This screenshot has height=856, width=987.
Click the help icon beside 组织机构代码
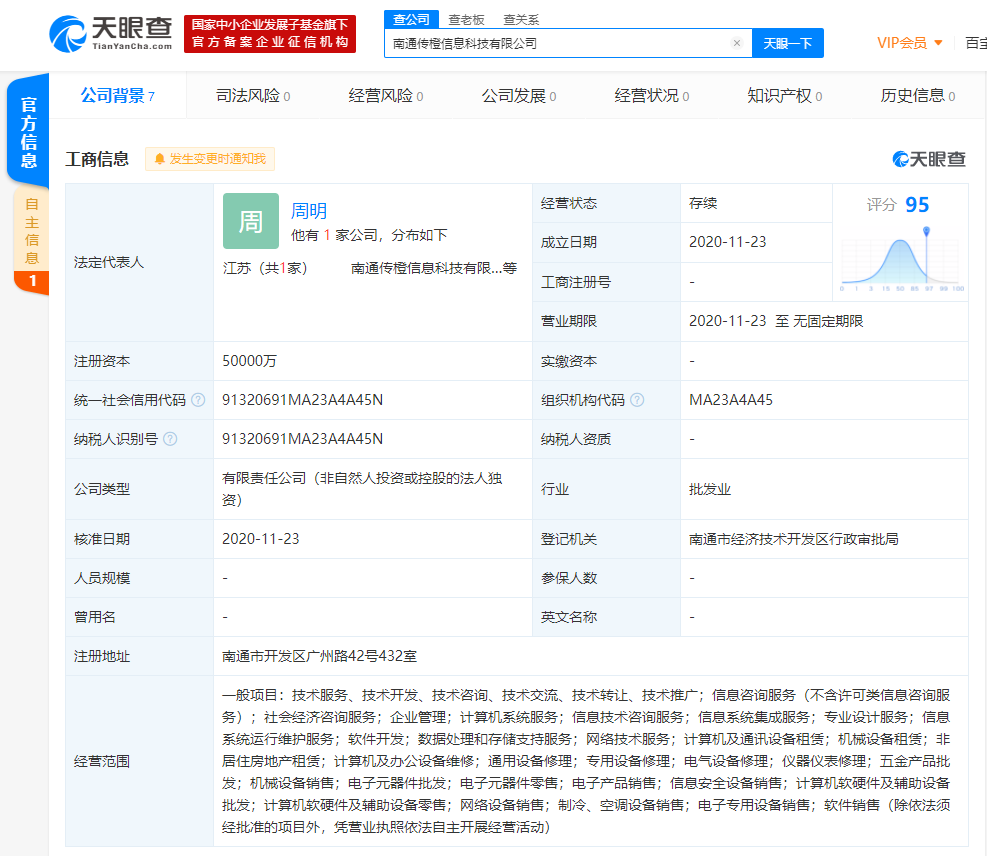tap(637, 400)
